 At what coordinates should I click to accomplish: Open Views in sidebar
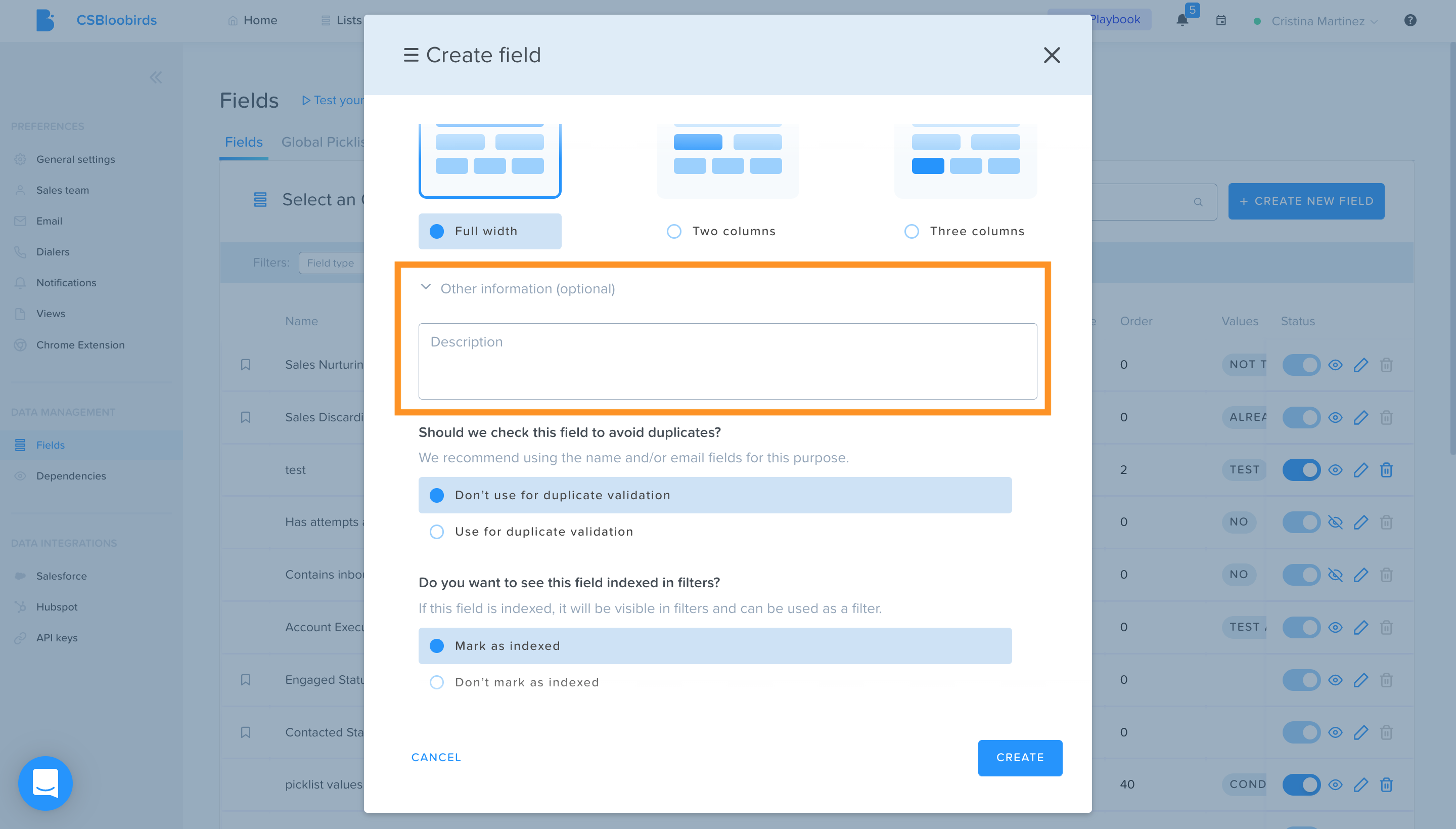(x=51, y=314)
